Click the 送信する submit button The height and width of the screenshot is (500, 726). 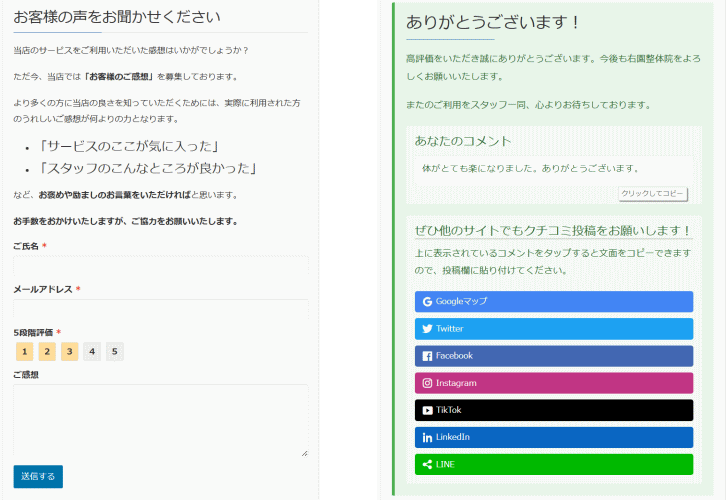pyautogui.click(x=38, y=476)
